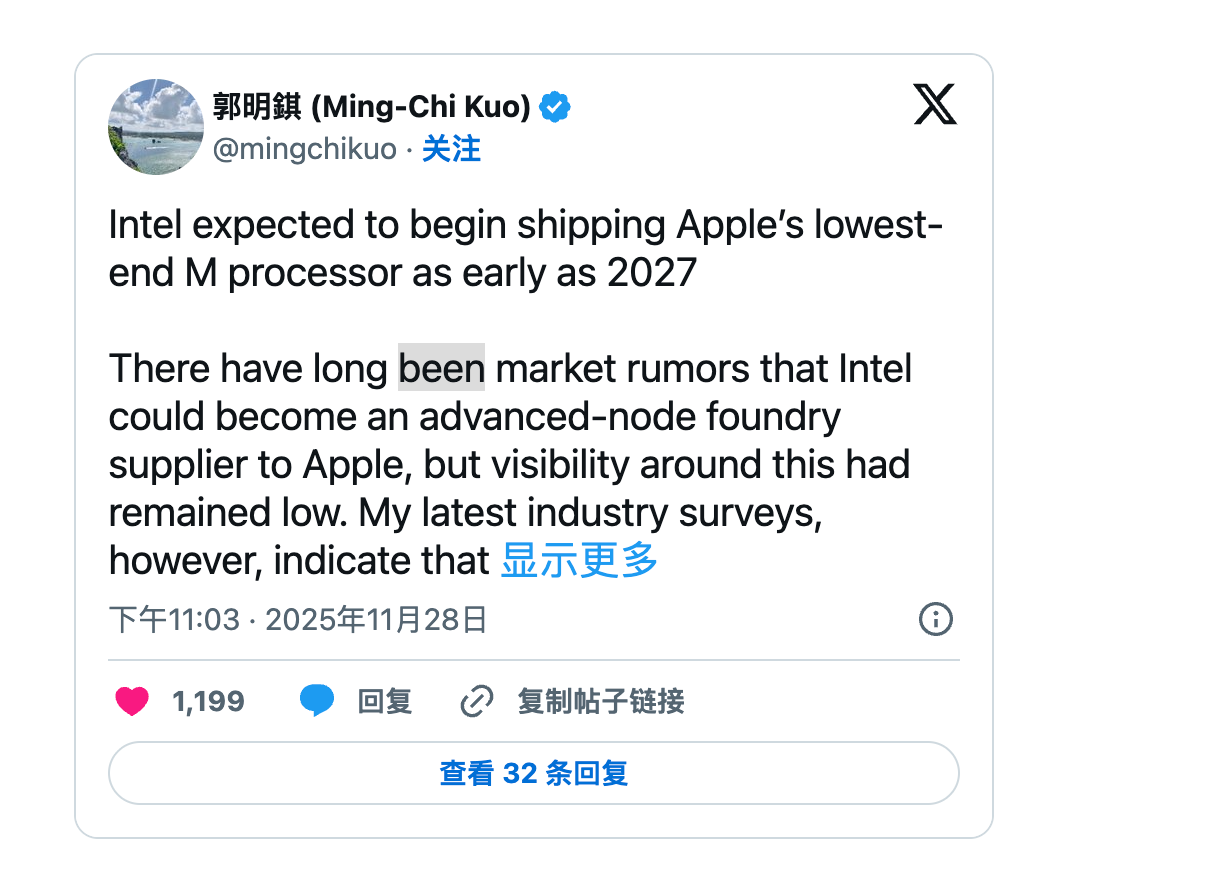Click the blue reply bubble icon
Viewport: 1214px width, 892px height.
tap(317, 702)
